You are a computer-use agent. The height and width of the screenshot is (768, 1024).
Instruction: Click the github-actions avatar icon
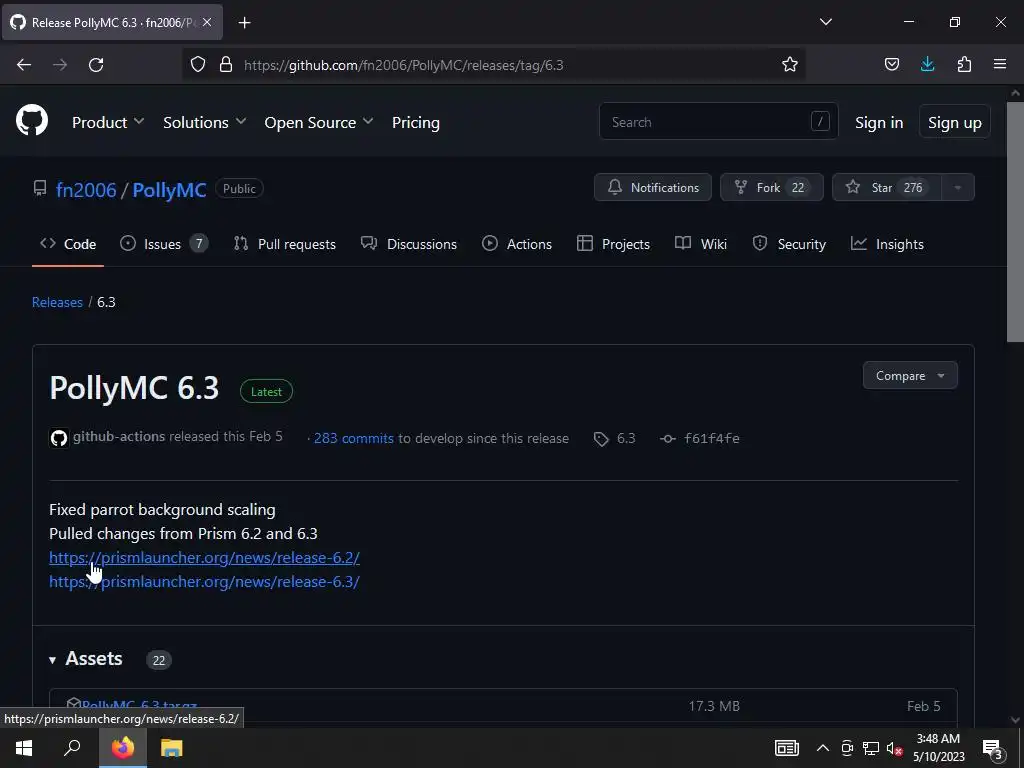(x=59, y=438)
